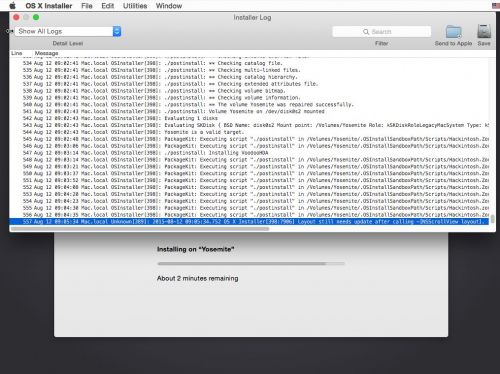Select log line 546 PackageKit executing script

pos(249,146)
